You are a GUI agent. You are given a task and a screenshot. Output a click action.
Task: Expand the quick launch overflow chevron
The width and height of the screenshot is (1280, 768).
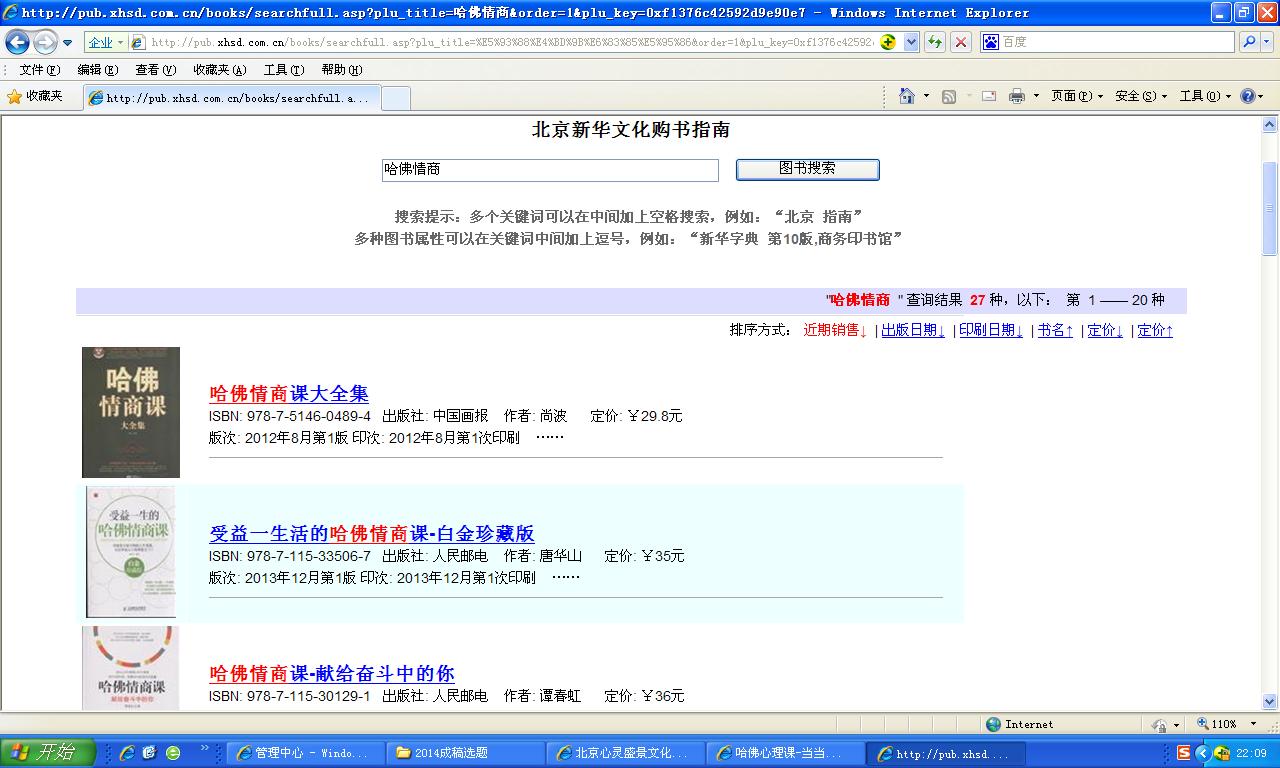point(205,748)
